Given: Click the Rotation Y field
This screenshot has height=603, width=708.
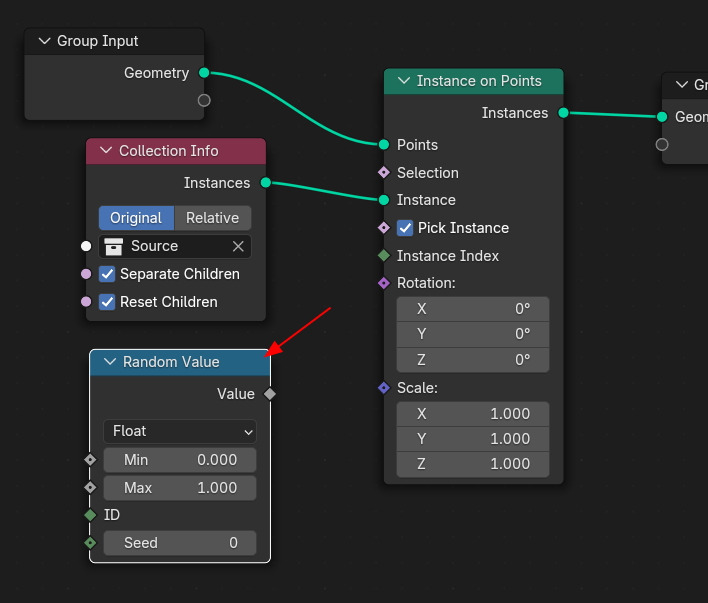Looking at the screenshot, I should click(x=473, y=334).
